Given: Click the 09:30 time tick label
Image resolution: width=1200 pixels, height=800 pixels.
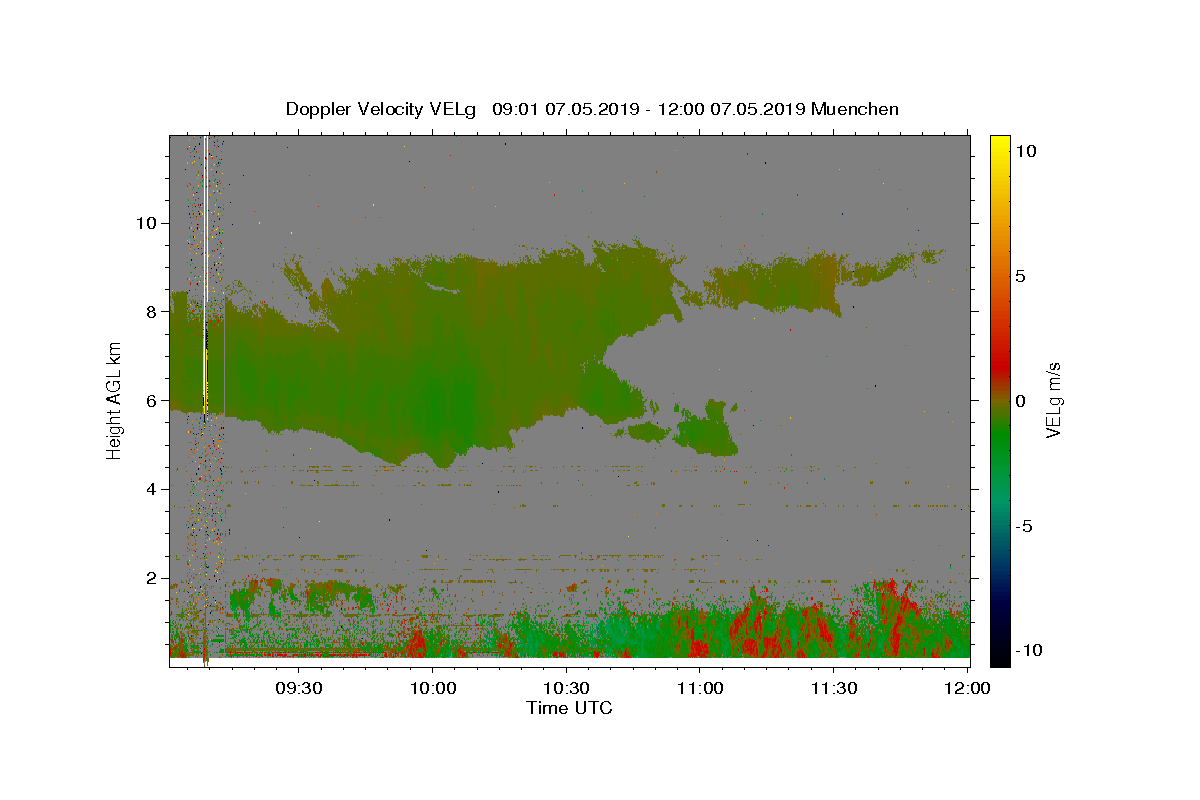Looking at the screenshot, I should tap(298, 688).
